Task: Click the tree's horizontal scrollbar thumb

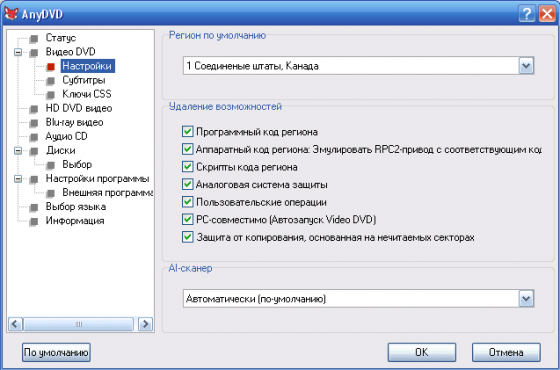Action: pyautogui.click(x=79, y=324)
